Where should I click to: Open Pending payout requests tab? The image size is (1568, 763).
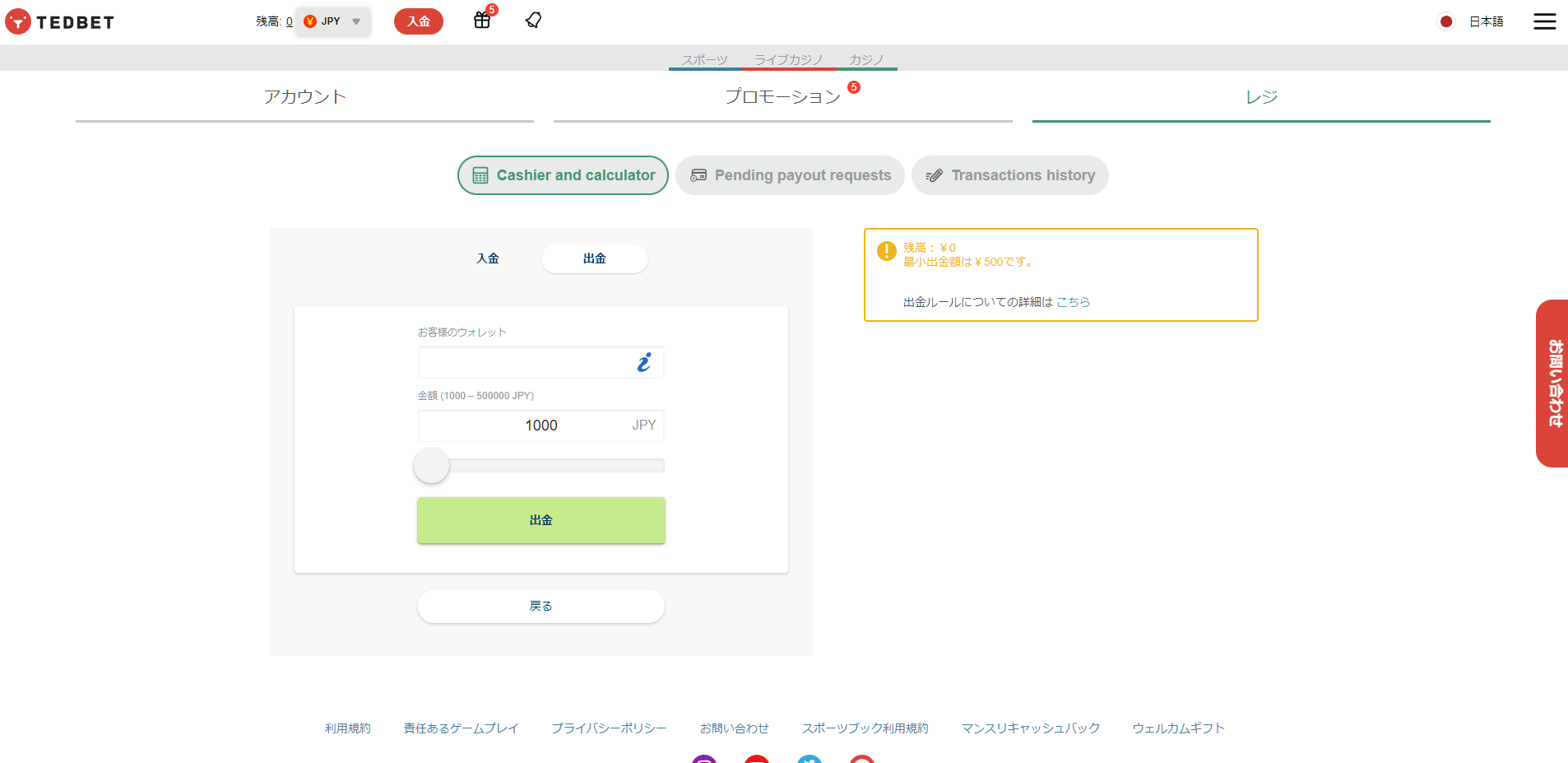(x=790, y=175)
